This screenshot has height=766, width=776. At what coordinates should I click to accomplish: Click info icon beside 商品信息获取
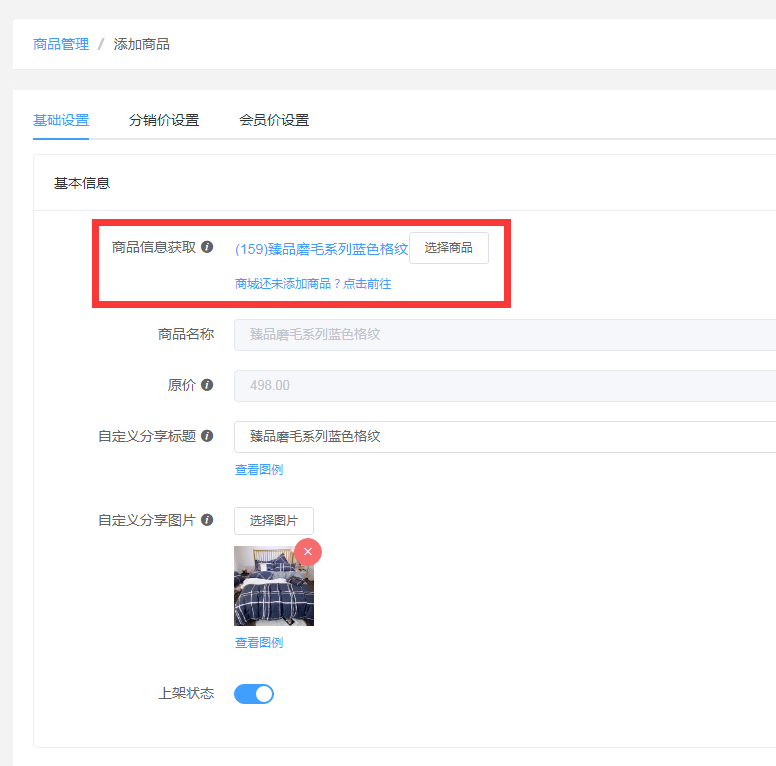tap(207, 247)
